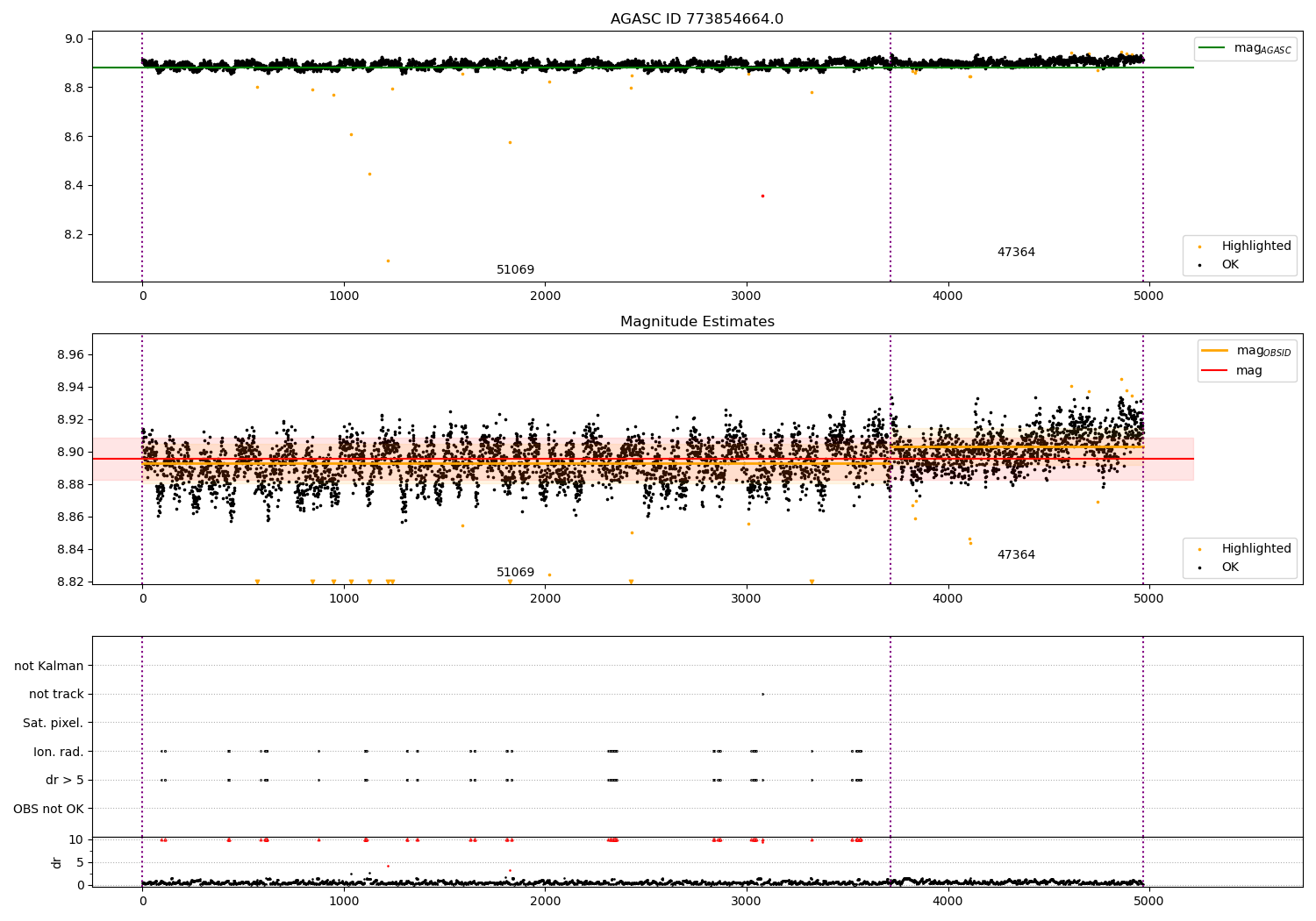Click the 'OBS not OK' row label
This screenshot has height=921, width=1316.
click(x=48, y=810)
